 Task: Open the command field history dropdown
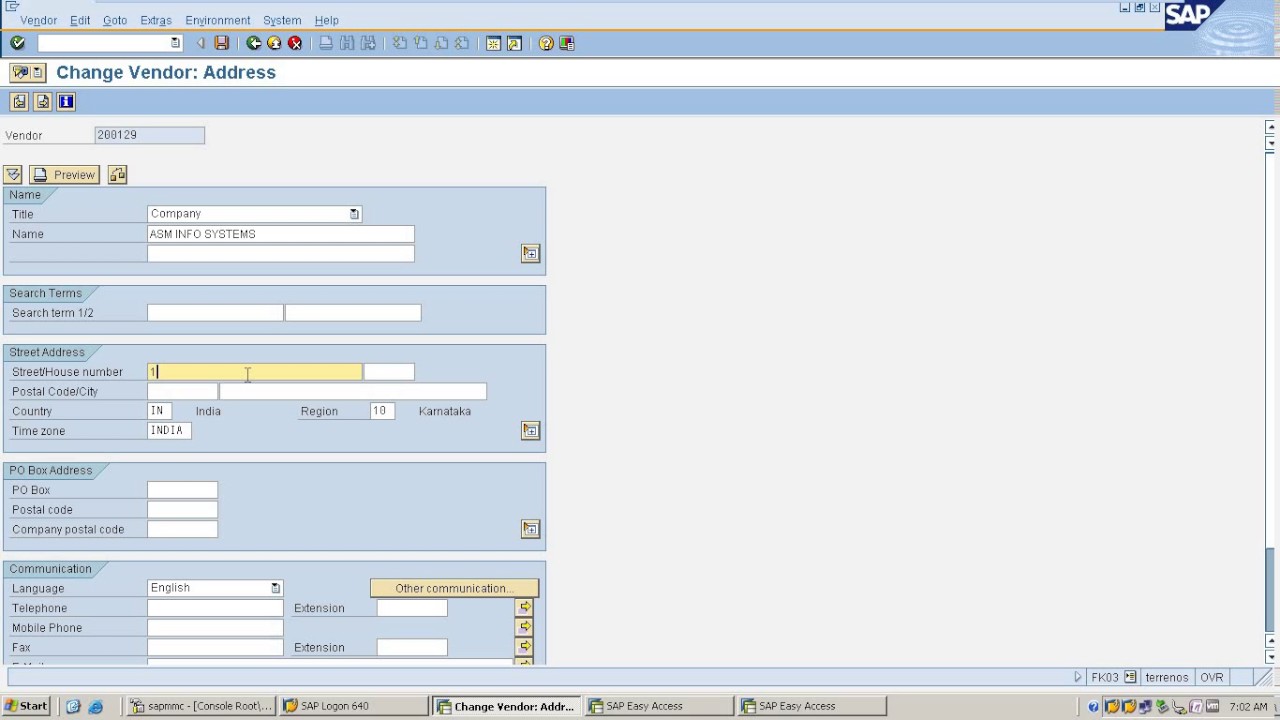click(x=176, y=43)
